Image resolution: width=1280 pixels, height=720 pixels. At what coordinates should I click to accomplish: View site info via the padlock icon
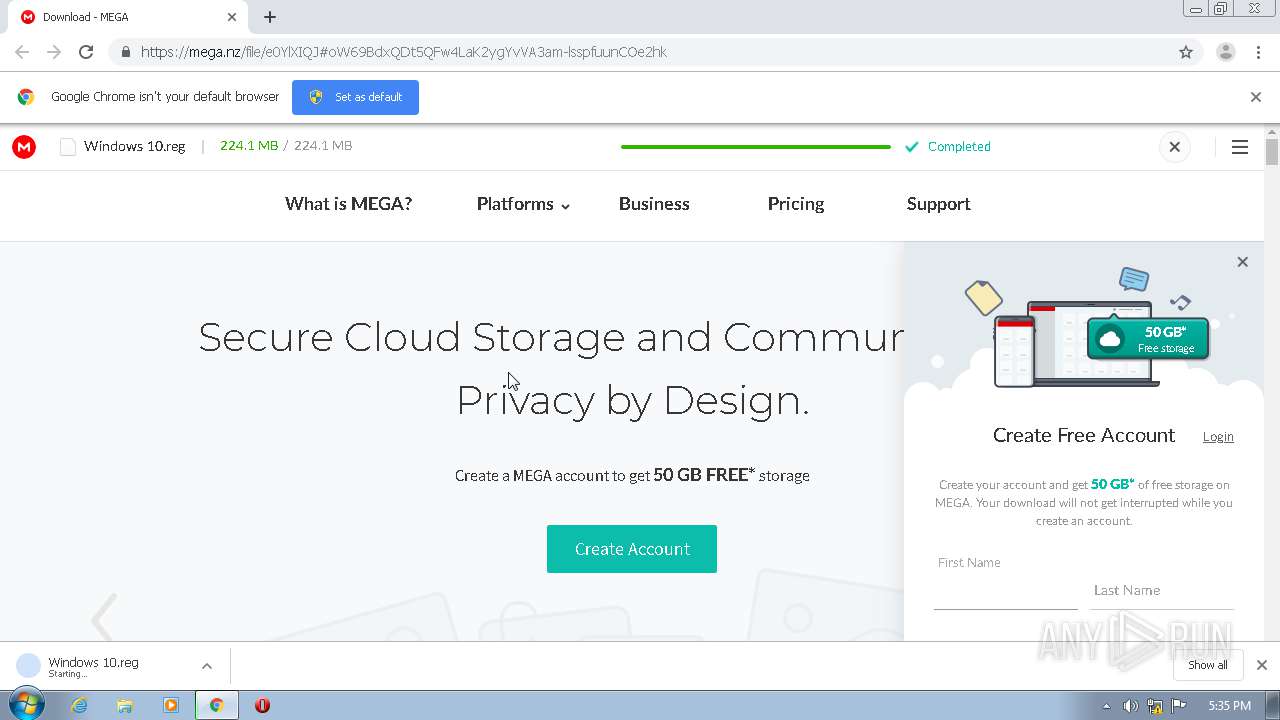(125, 52)
